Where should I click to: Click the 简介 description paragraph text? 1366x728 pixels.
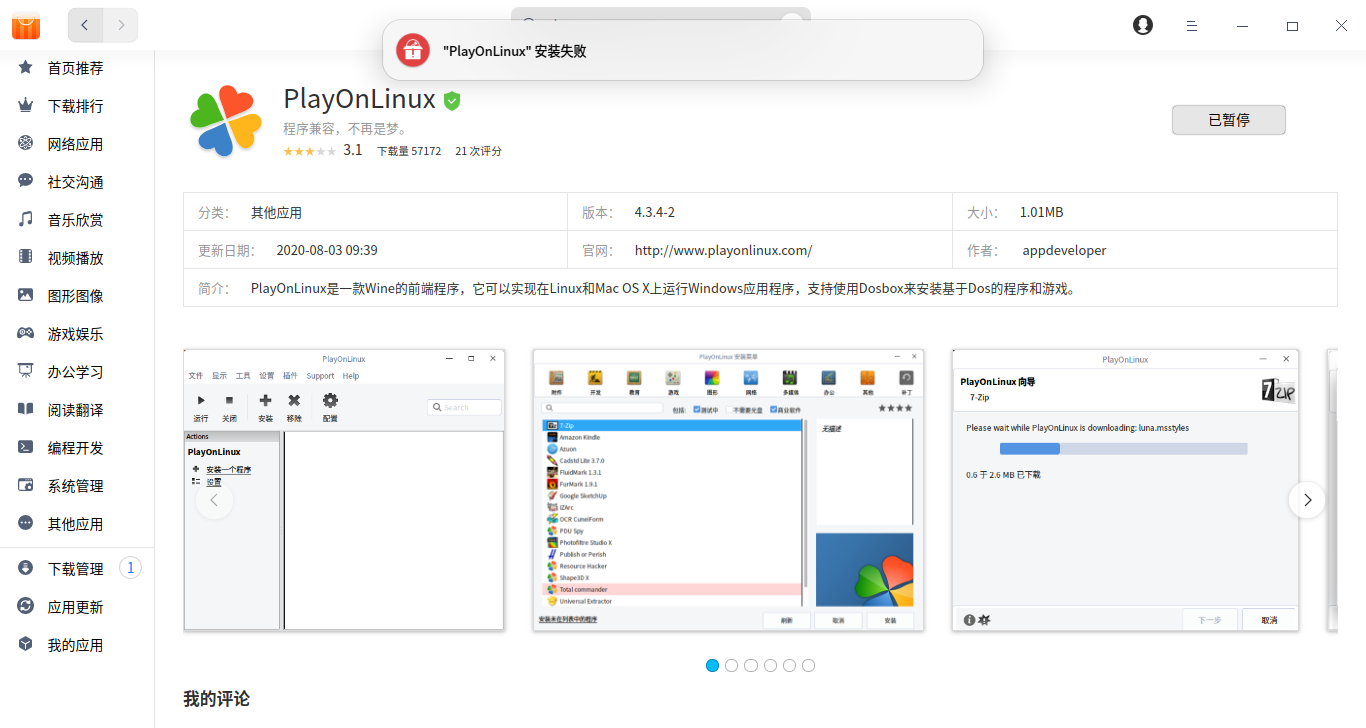click(x=663, y=289)
